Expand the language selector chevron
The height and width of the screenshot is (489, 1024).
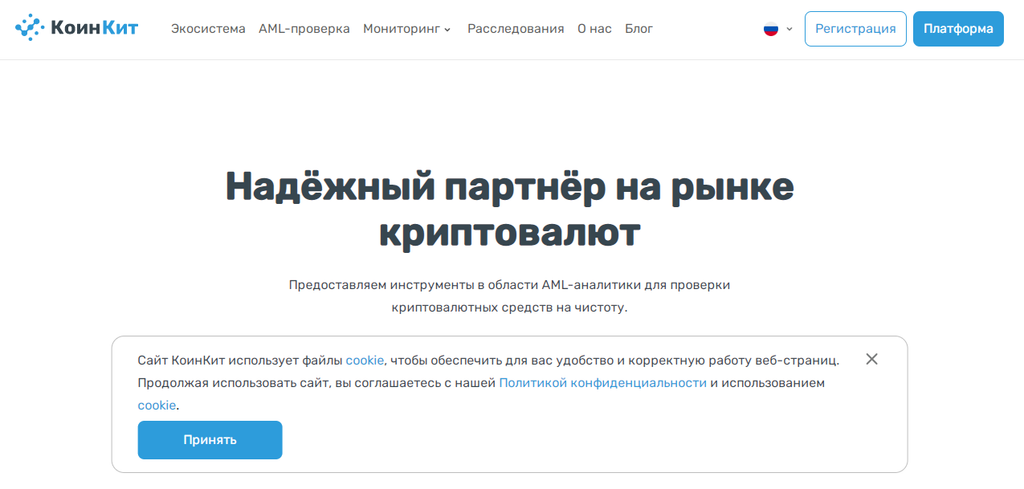790,29
